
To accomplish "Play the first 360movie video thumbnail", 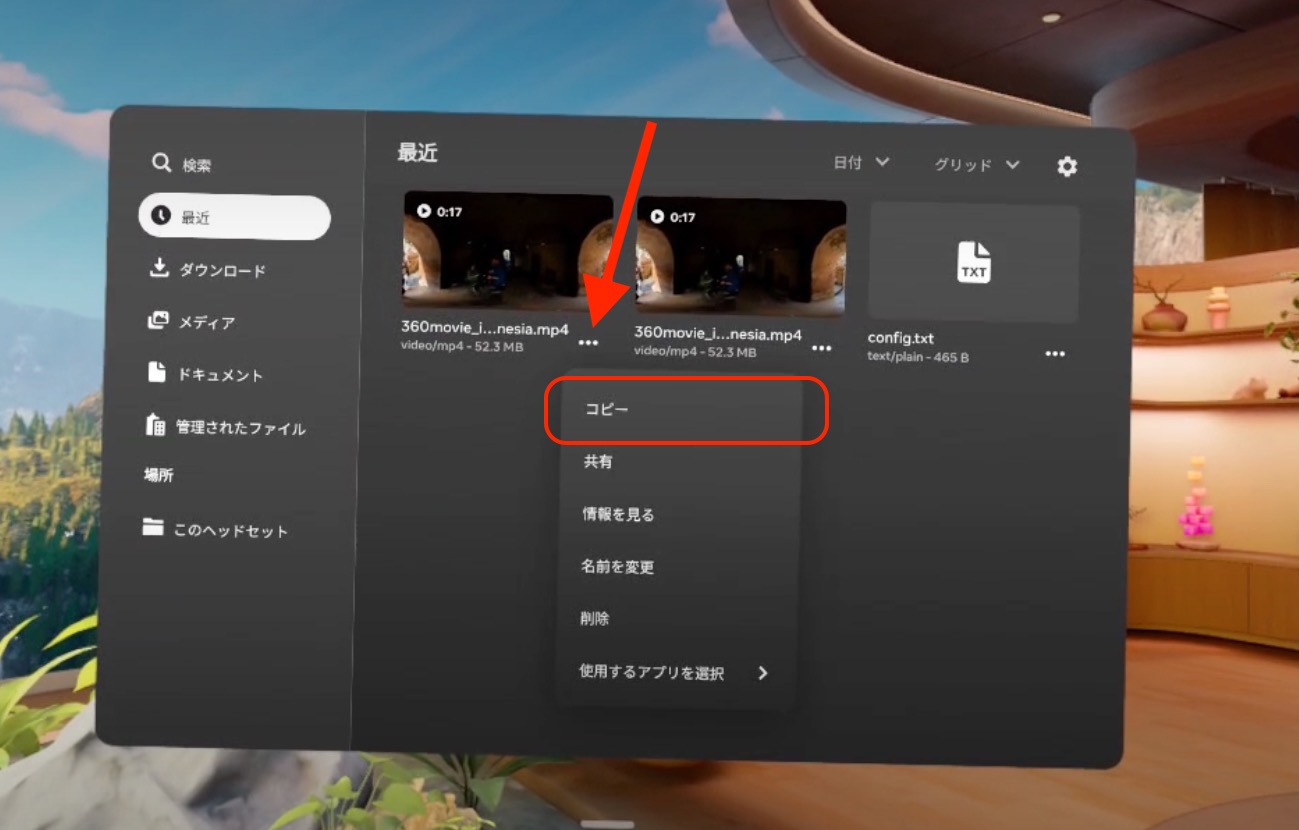I will 508,250.
